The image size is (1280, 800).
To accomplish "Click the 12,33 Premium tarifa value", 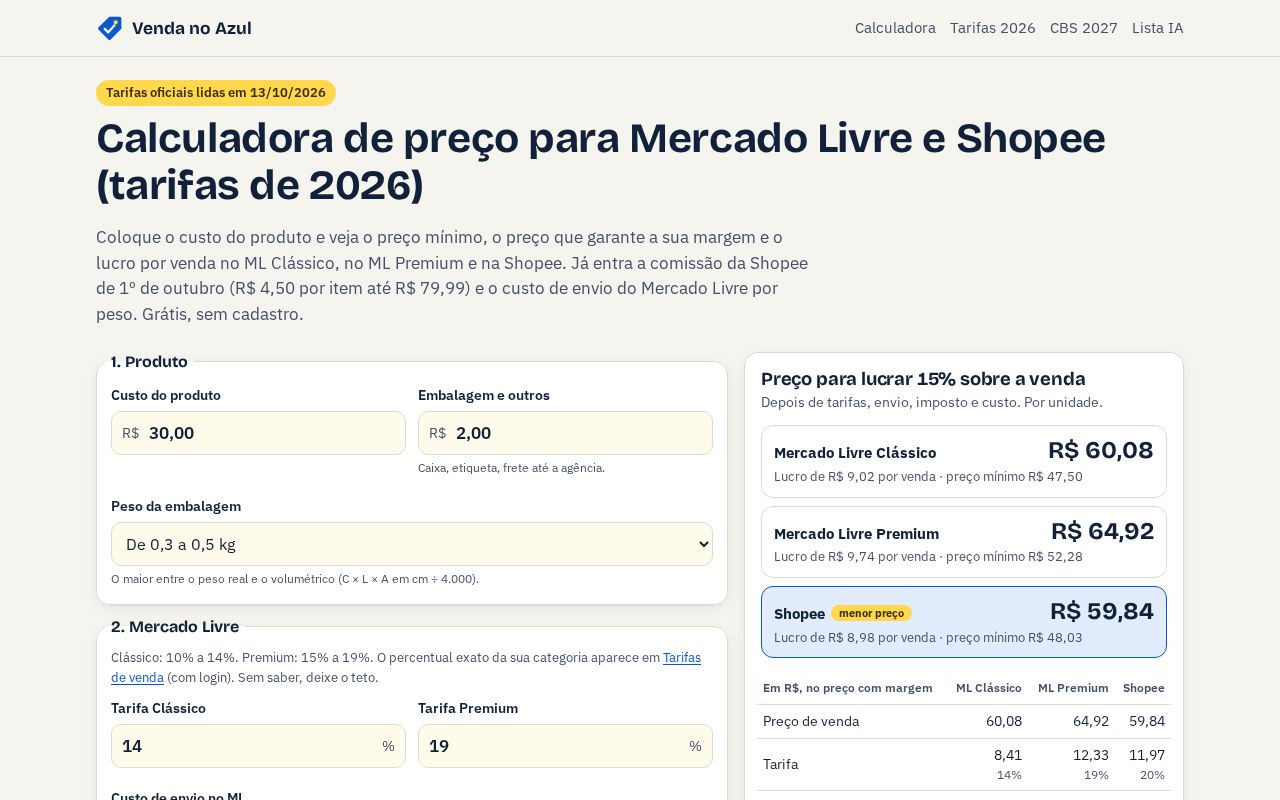I will tap(1091, 755).
